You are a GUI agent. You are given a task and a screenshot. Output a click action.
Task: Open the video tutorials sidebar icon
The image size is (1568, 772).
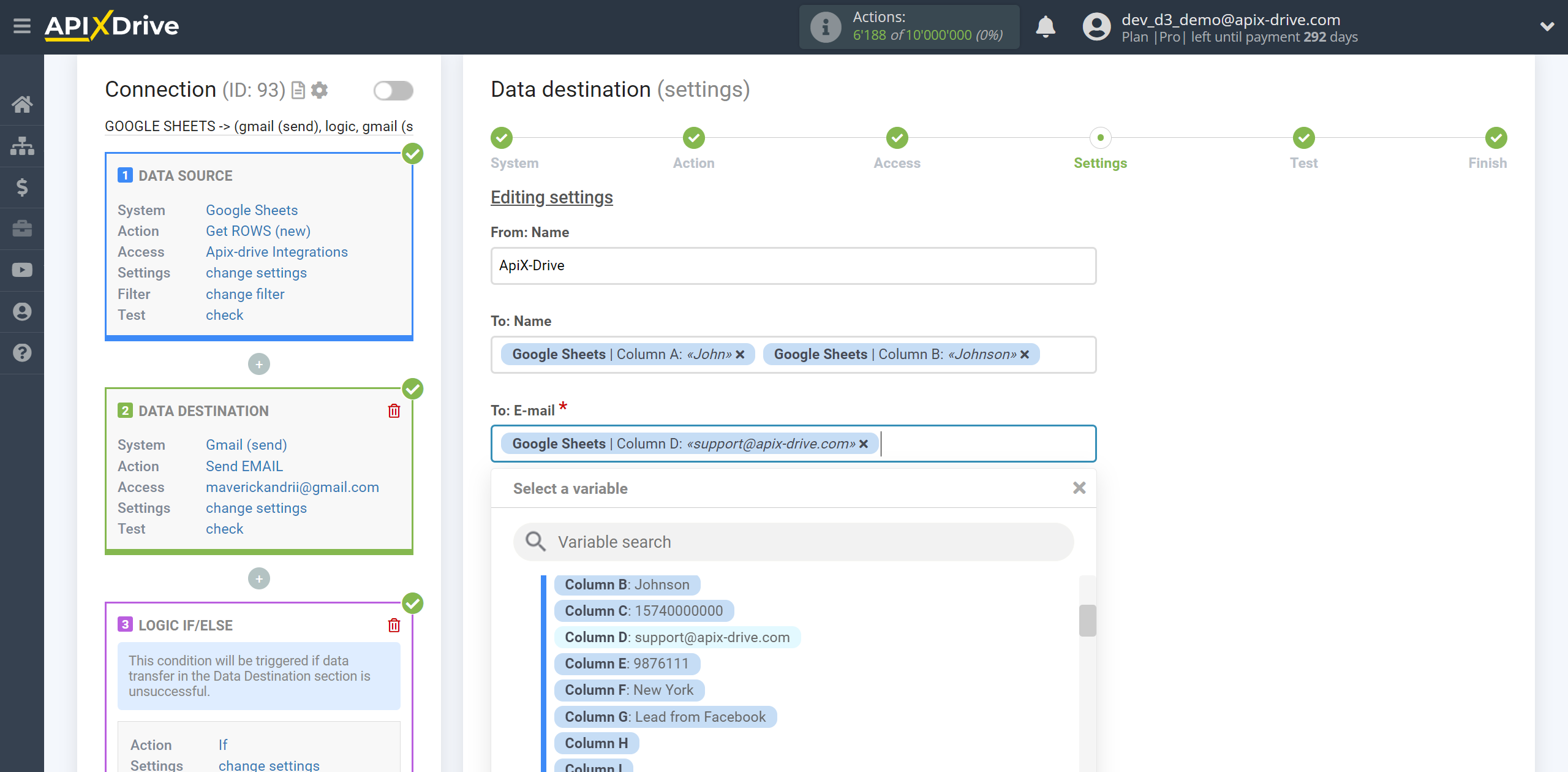click(x=22, y=270)
